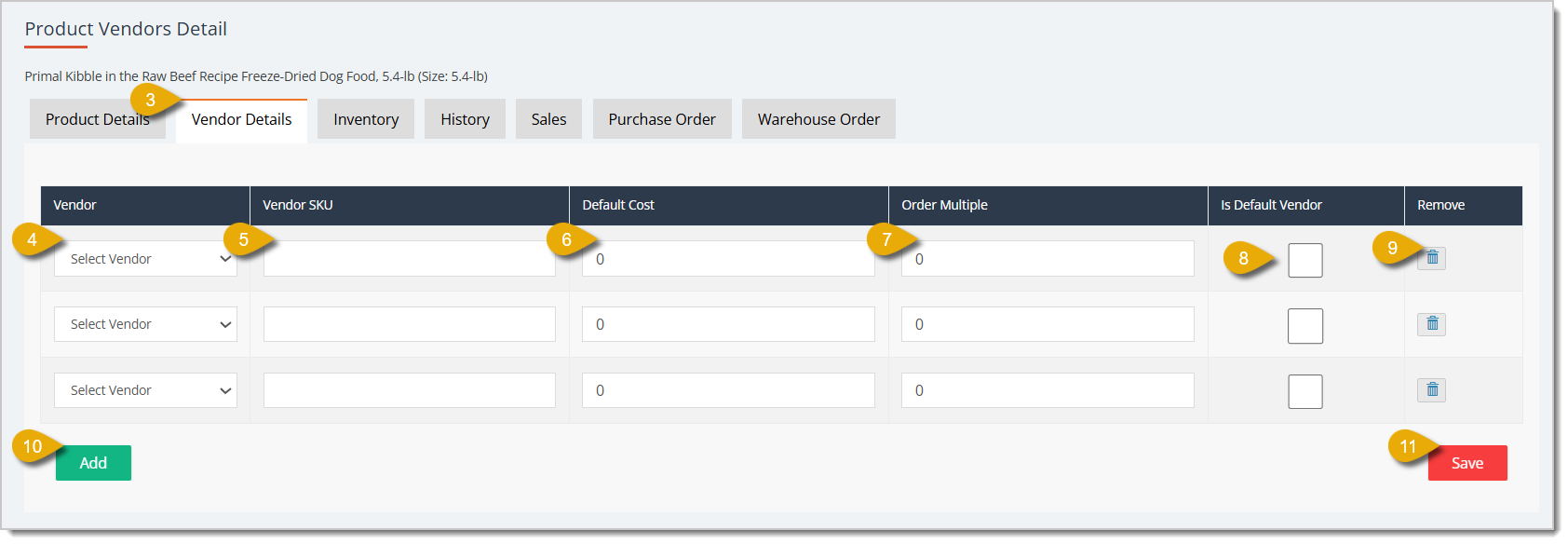The image size is (1568, 544).
Task: Focus the first row Vendor SKU field
Action: click(x=410, y=259)
